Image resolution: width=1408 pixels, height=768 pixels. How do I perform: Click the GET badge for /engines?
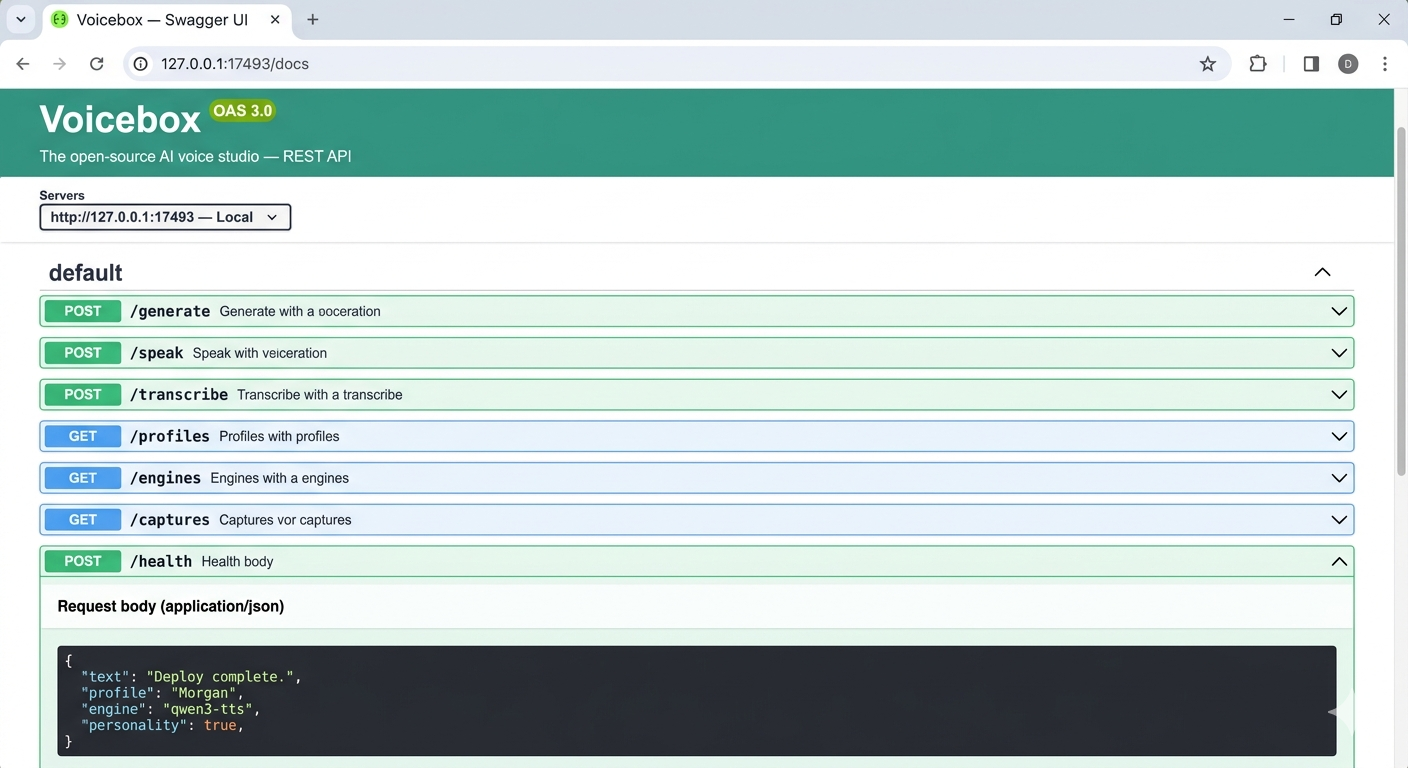coord(83,478)
